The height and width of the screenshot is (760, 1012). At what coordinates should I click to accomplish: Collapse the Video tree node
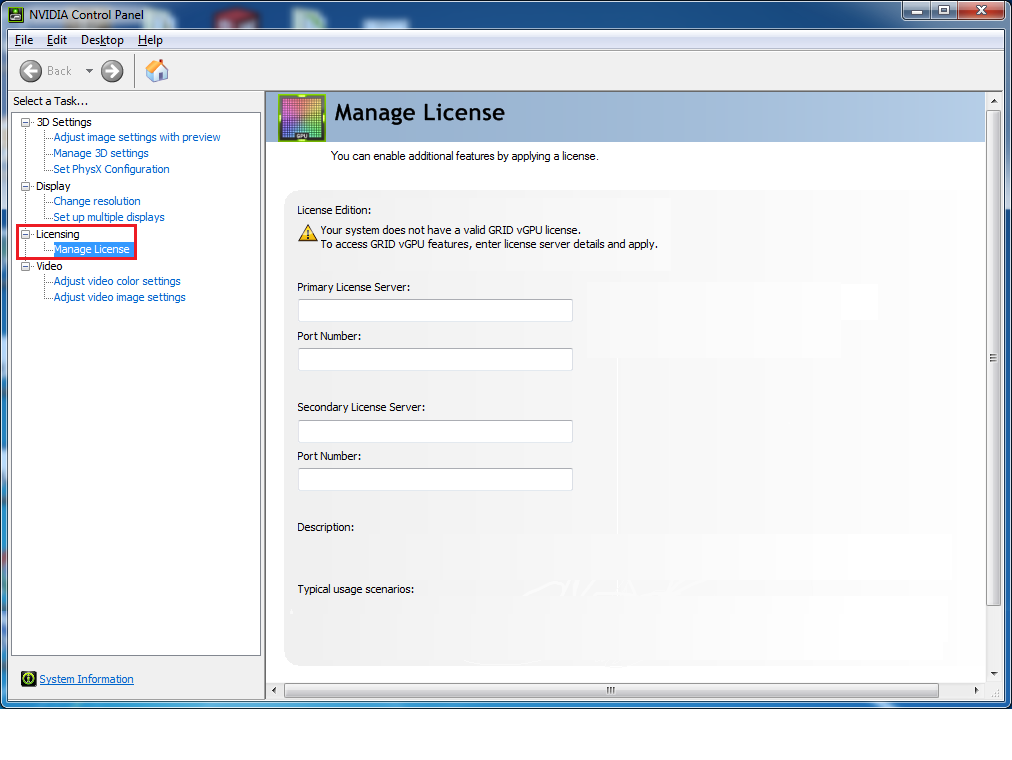click(x=26, y=266)
